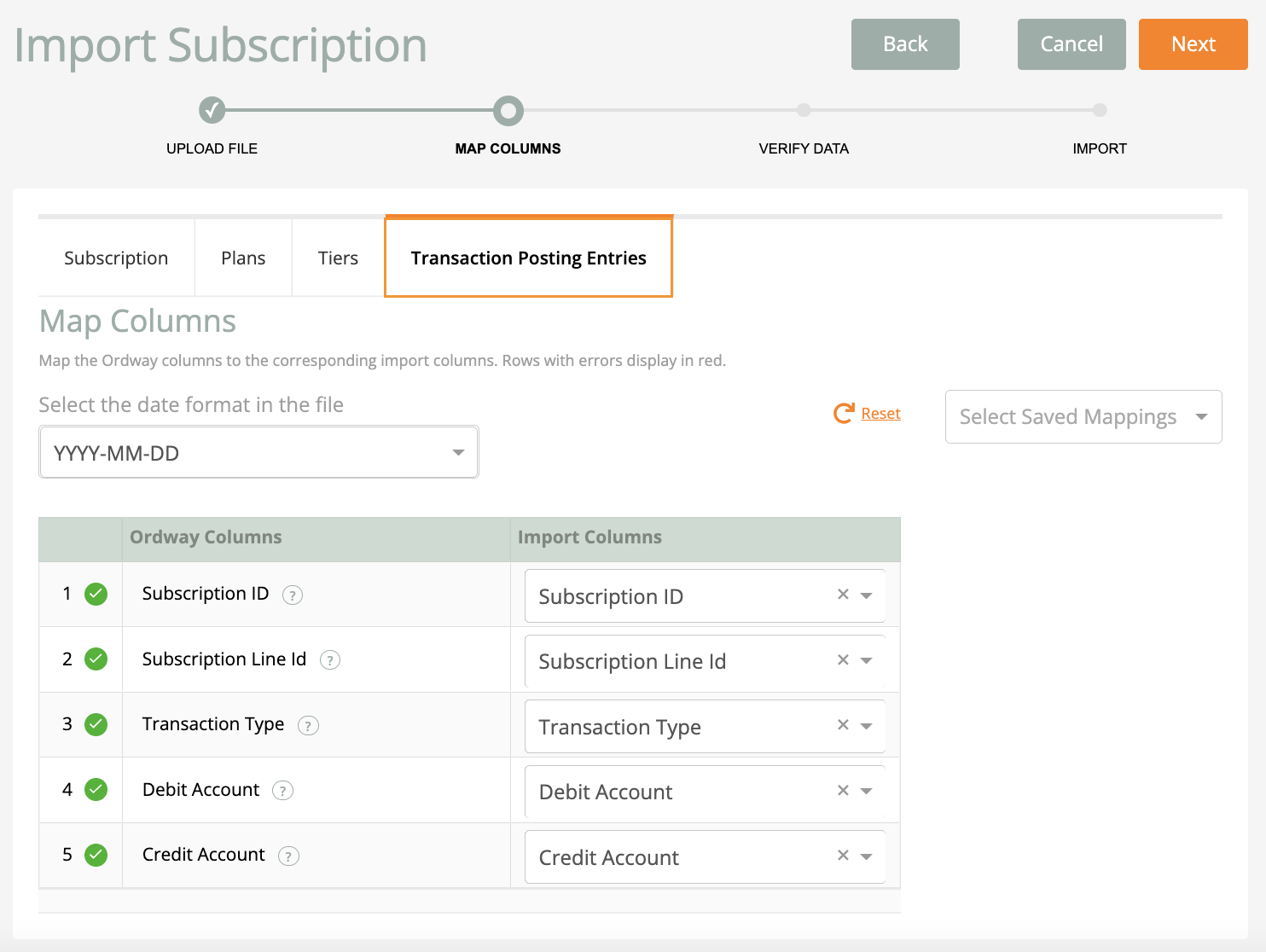Clear the Subscription ID import mapping
1266x952 pixels.
pyautogui.click(x=843, y=595)
